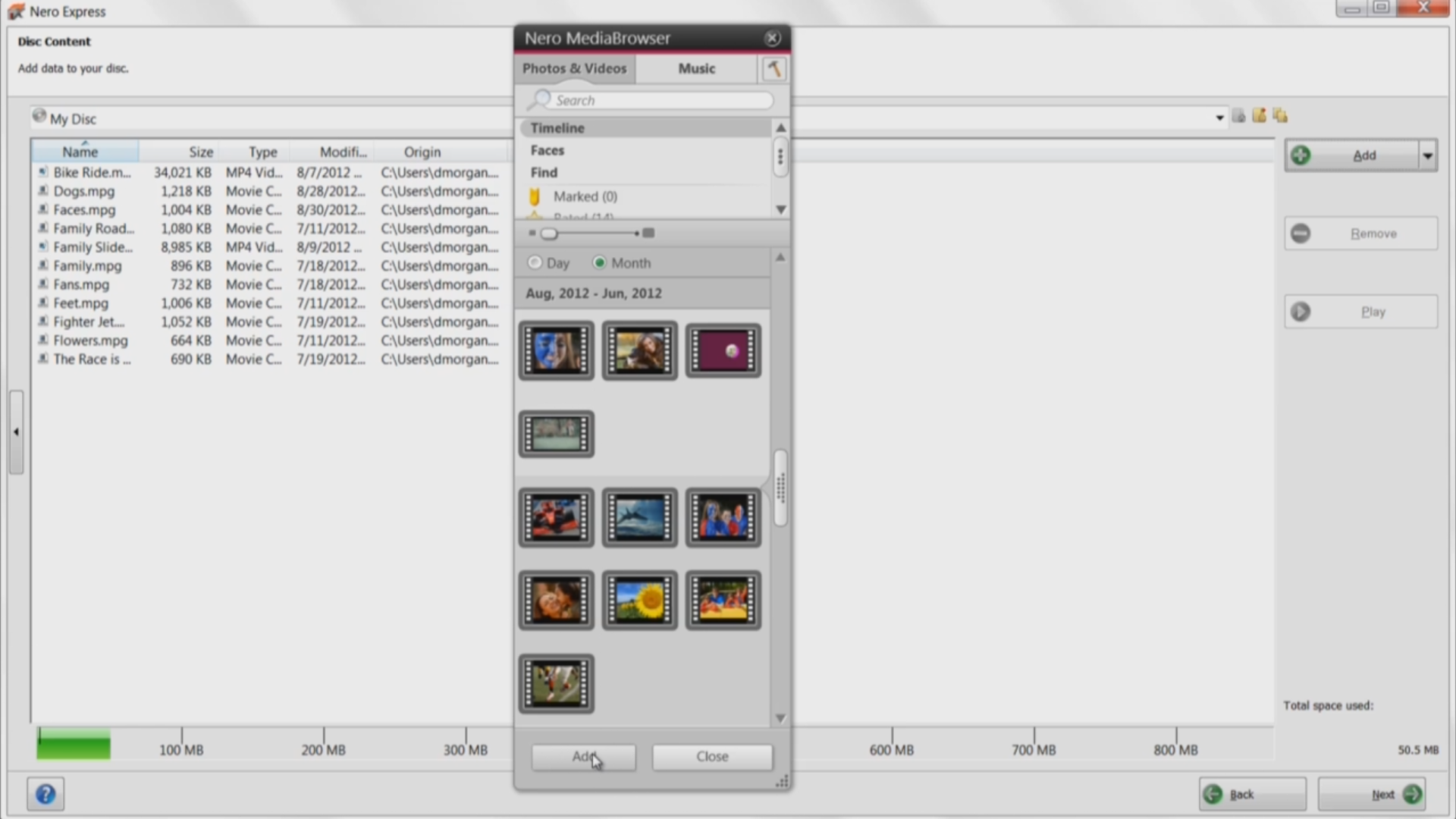Screen dimensions: 1456x819
Task: Click the file icon of Dogs.mpg
Action: click(x=43, y=191)
